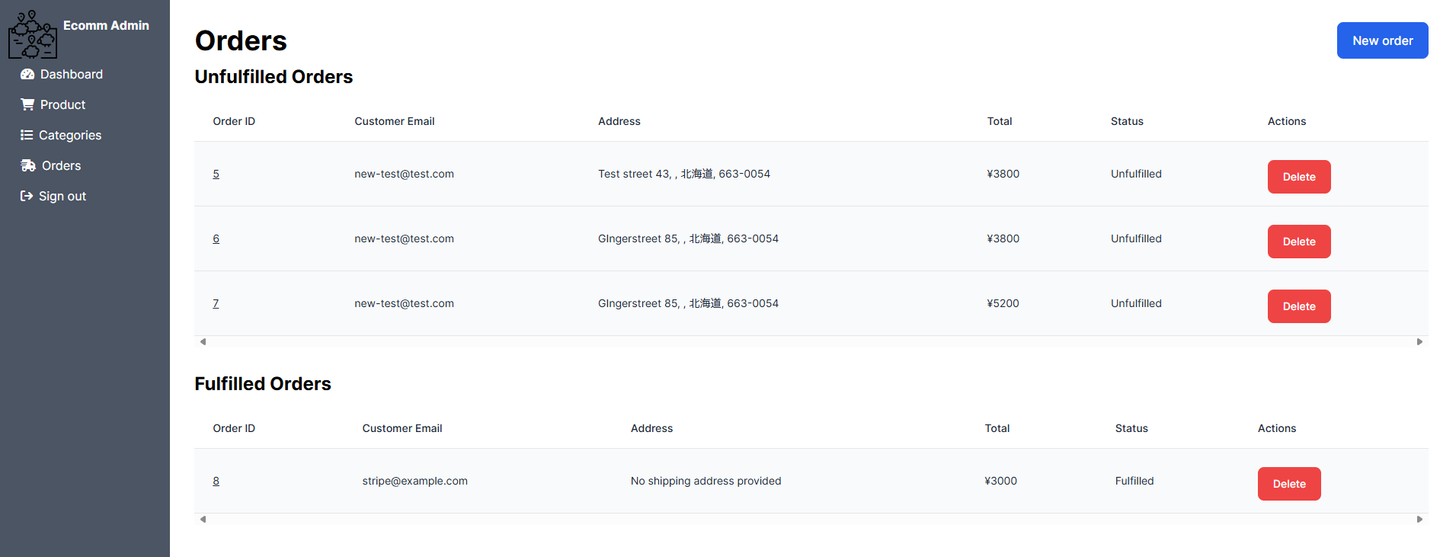Image resolution: width=1440 pixels, height=557 pixels.
Task: Delete unfulfilled order 7
Action: click(1298, 306)
